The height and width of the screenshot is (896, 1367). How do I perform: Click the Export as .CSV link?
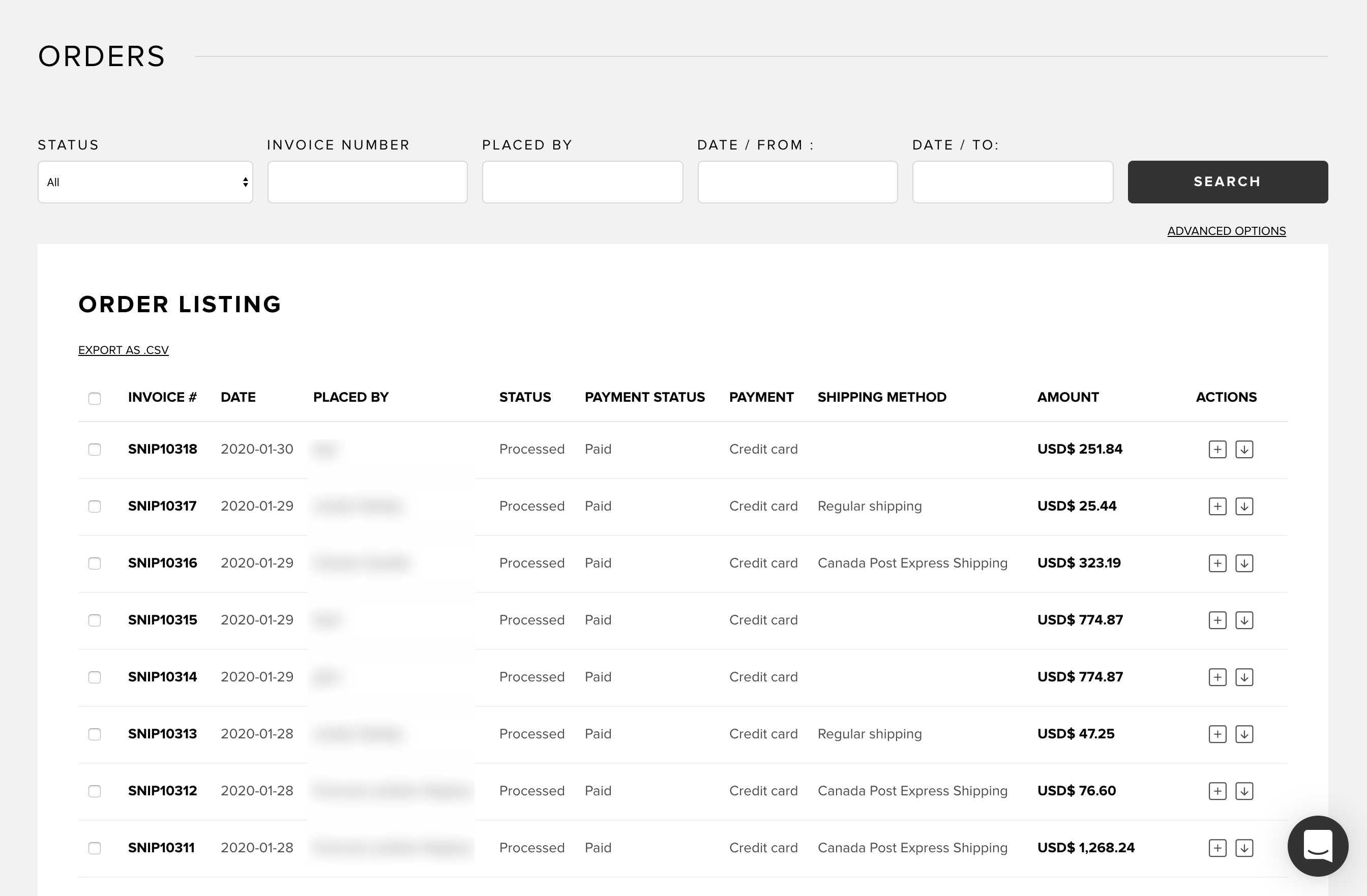124,350
